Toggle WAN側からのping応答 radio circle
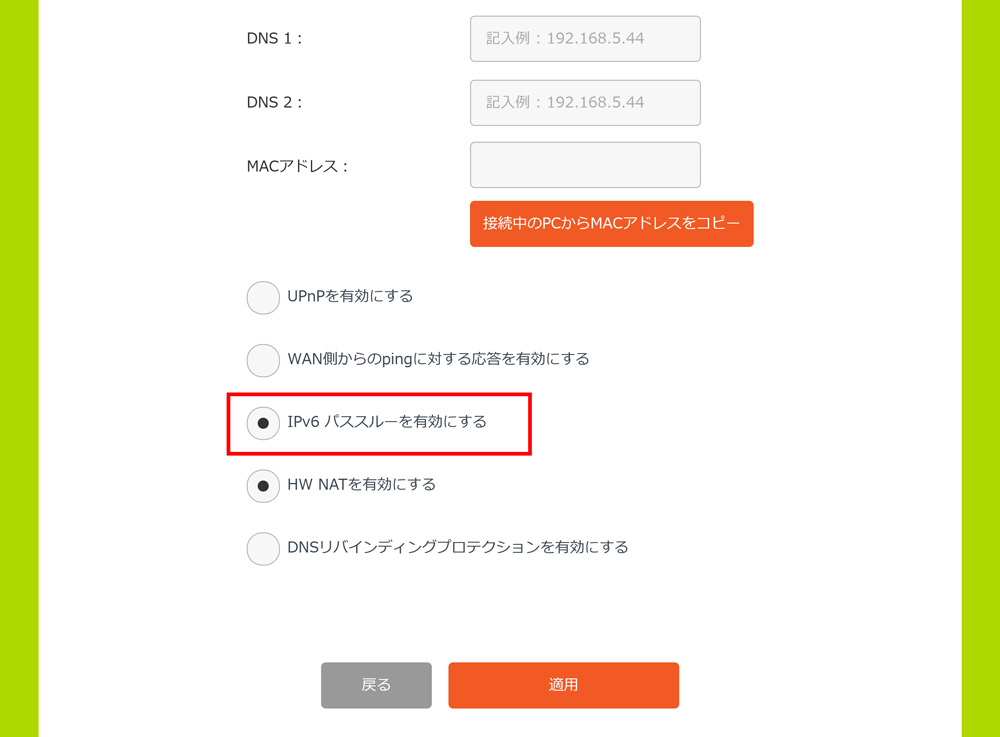 263,360
